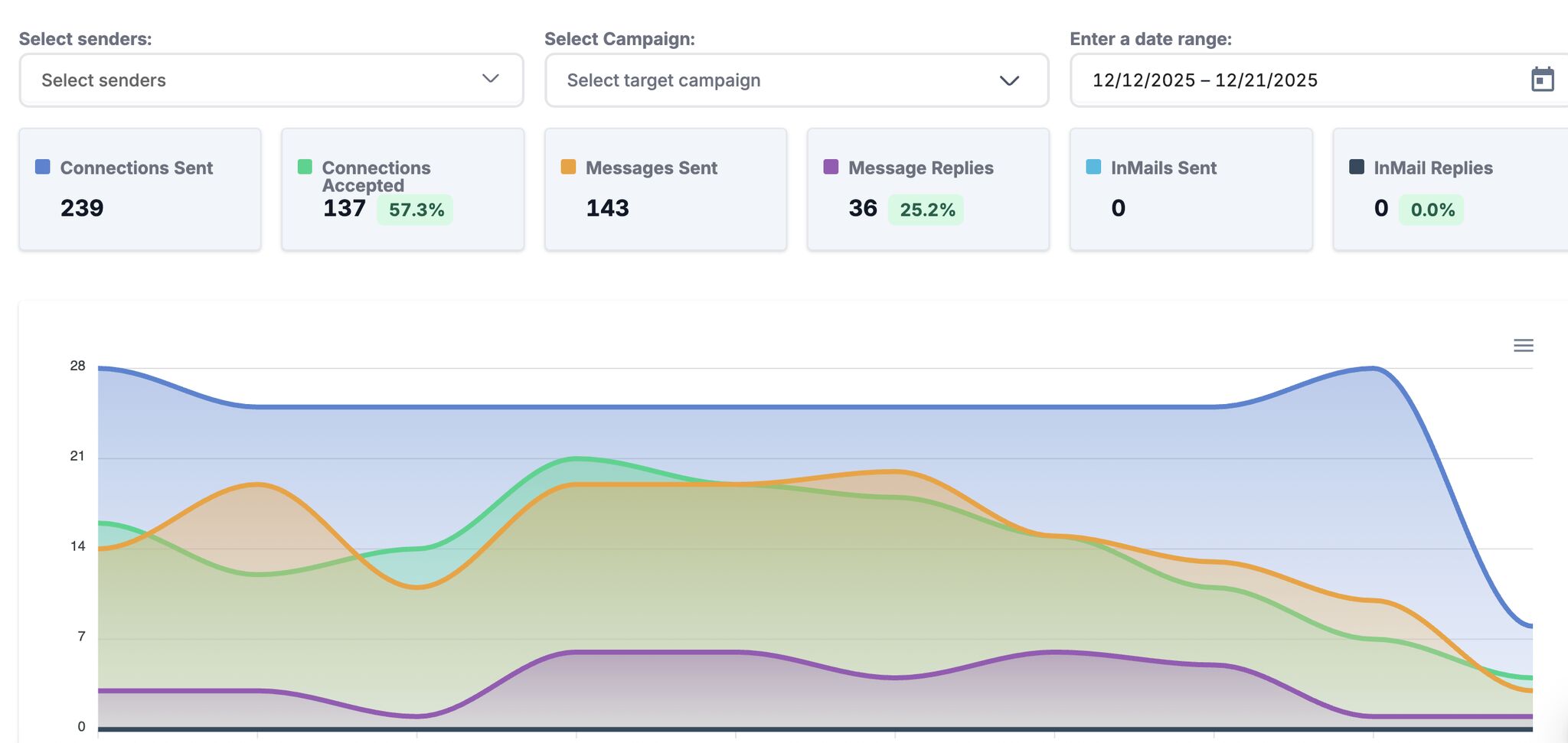The image size is (1568, 743).
Task: Click the 57.3% acceptance rate badge
Action: pos(416,210)
